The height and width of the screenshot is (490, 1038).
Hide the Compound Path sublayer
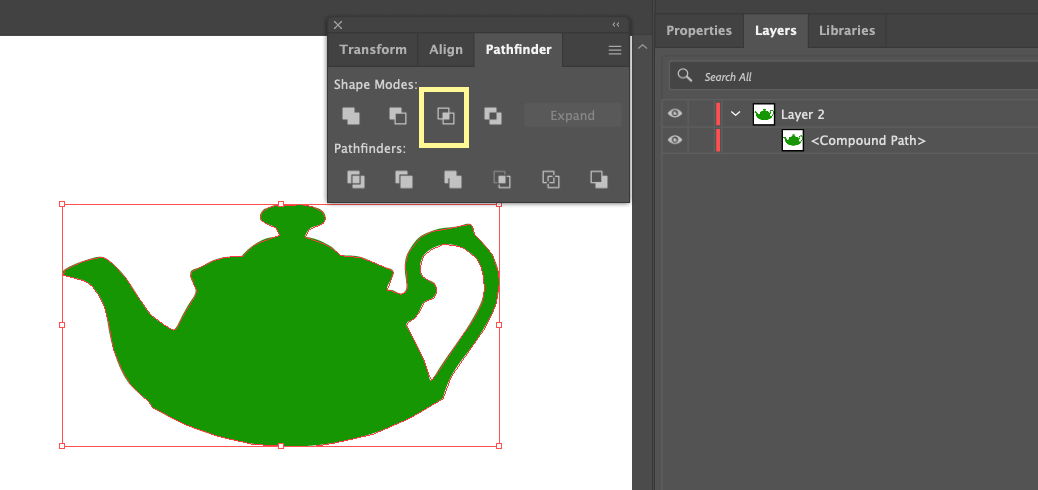click(x=675, y=140)
